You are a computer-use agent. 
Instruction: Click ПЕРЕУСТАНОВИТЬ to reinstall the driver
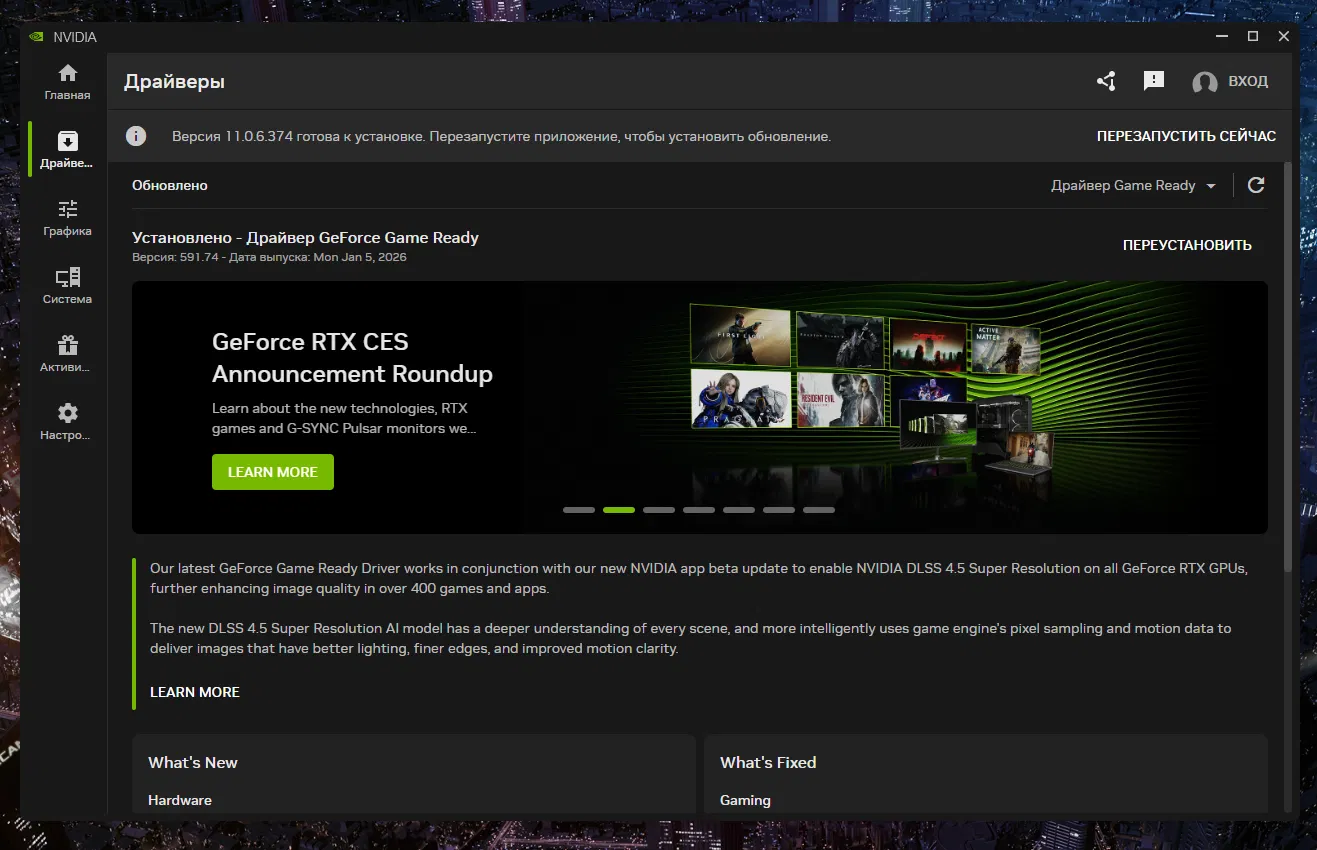[x=1187, y=245]
